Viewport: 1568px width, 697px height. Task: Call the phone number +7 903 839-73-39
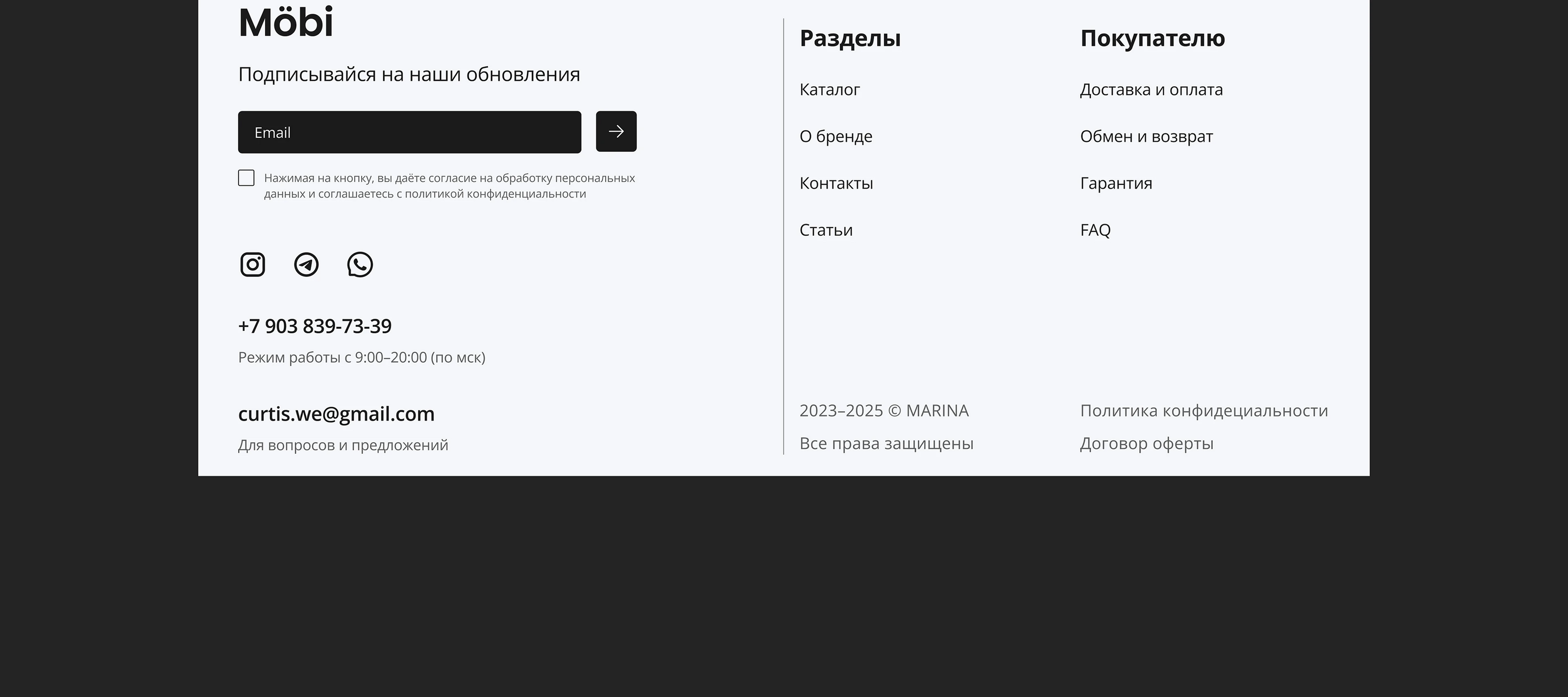[315, 326]
